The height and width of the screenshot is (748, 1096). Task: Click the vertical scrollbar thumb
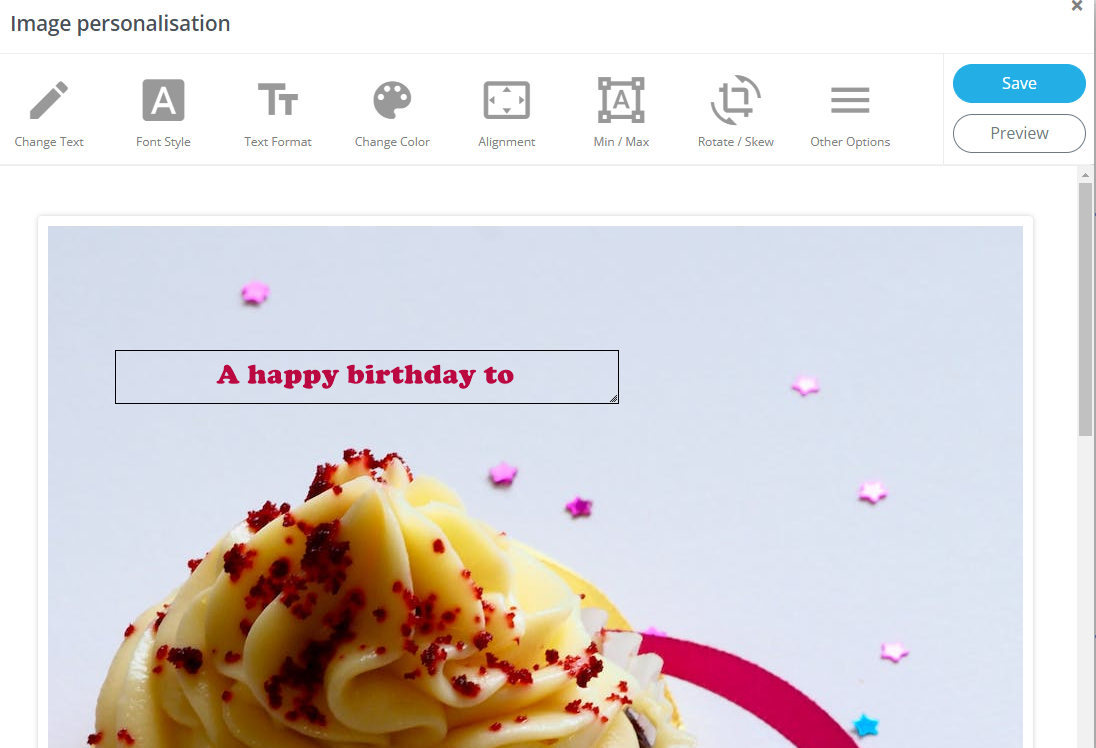point(1085,309)
